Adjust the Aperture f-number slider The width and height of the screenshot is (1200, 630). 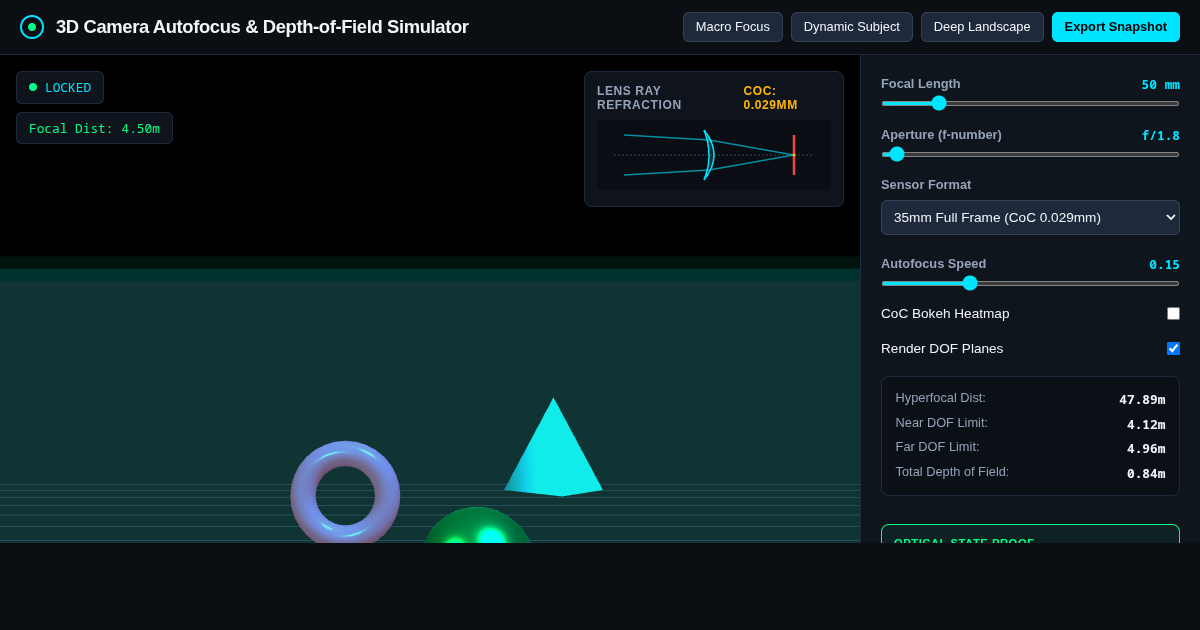click(x=1030, y=154)
